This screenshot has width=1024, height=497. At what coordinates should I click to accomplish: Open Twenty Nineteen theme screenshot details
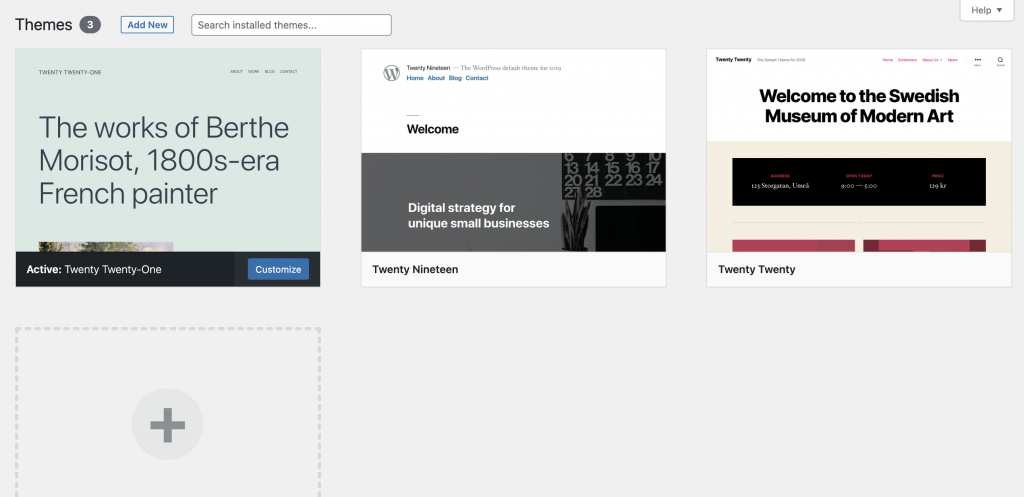[513, 150]
